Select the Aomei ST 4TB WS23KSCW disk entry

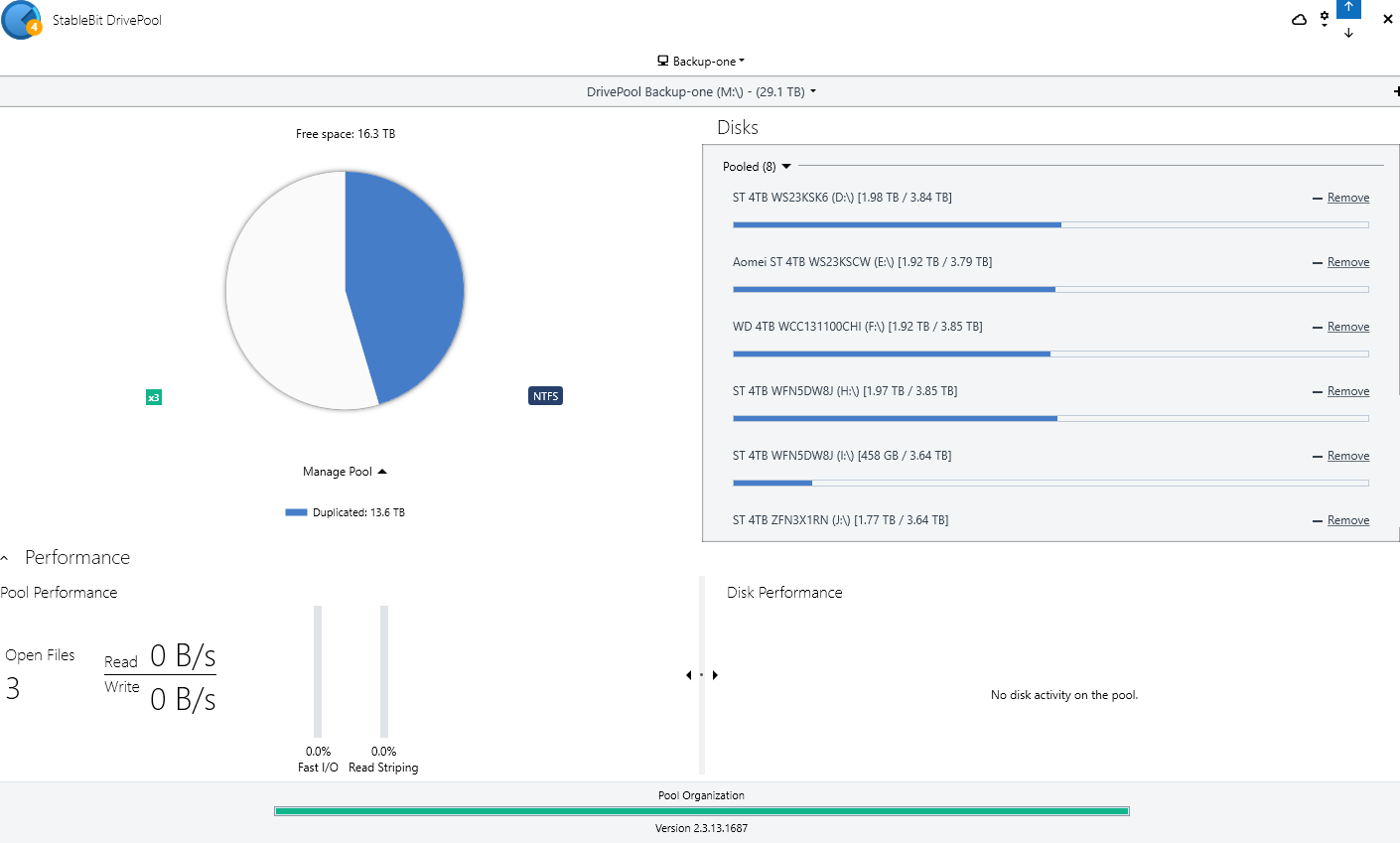862,262
